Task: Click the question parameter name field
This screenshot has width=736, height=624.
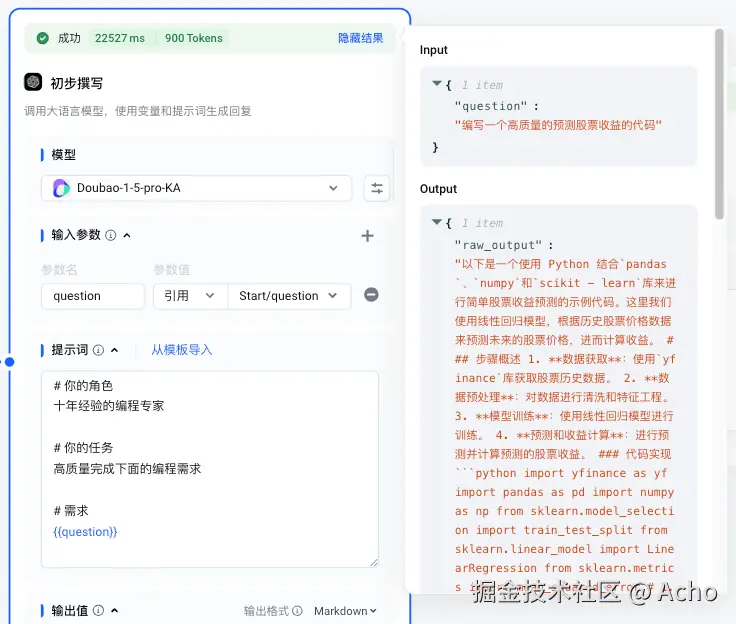Action: (93, 296)
